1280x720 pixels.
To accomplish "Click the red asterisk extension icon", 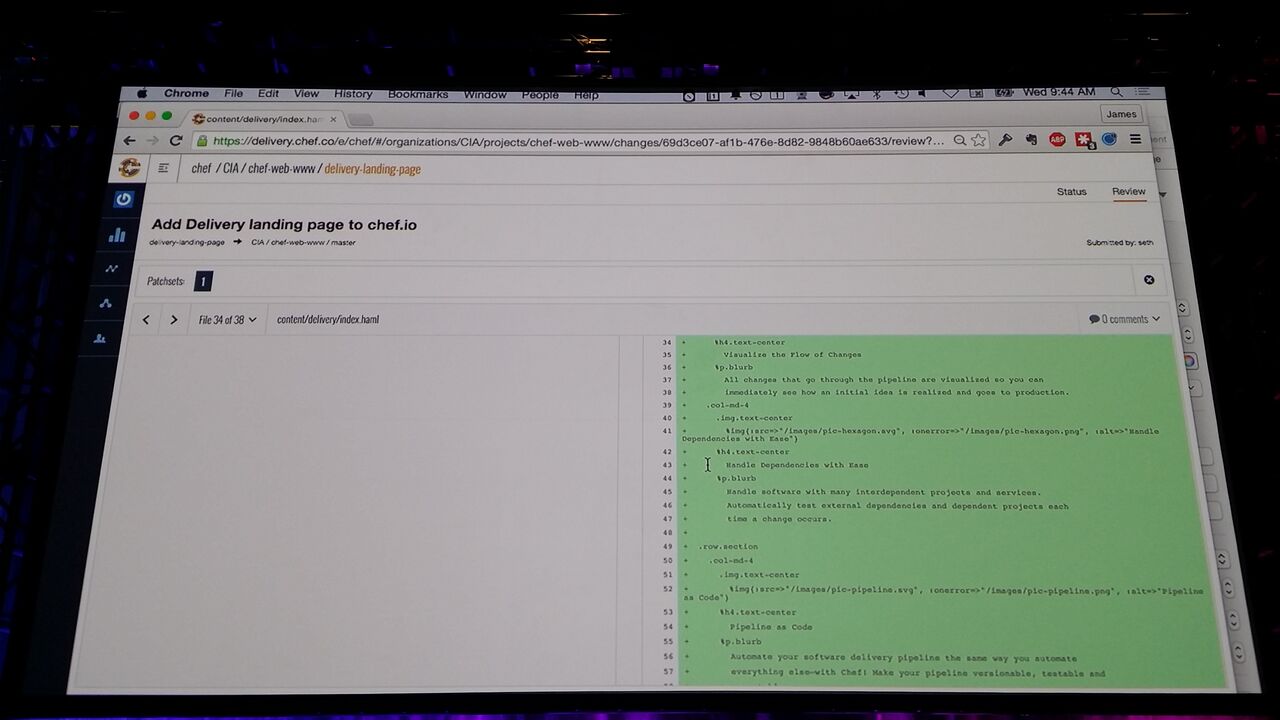I will (1084, 140).
